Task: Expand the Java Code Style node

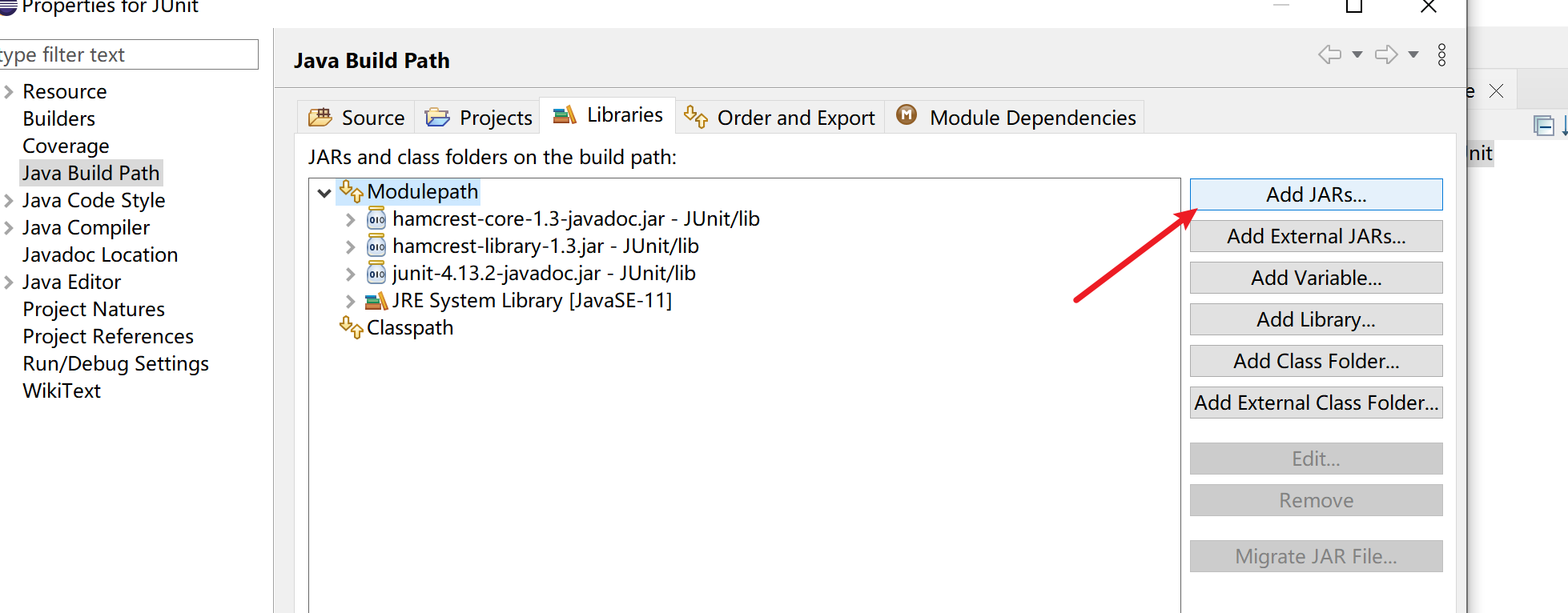Action: click(x=9, y=201)
